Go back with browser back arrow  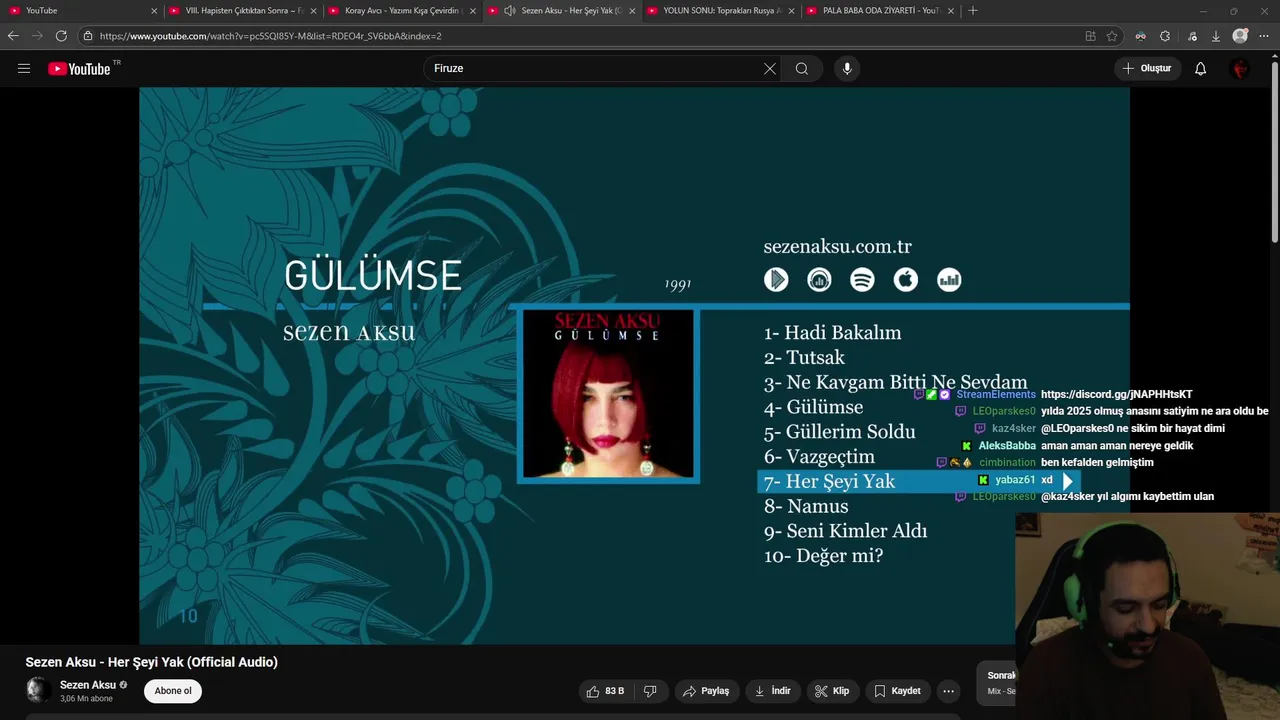(13, 36)
